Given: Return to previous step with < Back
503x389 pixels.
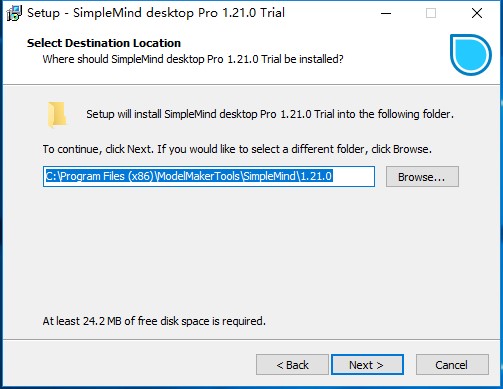Looking at the screenshot, I should [x=292, y=365].
